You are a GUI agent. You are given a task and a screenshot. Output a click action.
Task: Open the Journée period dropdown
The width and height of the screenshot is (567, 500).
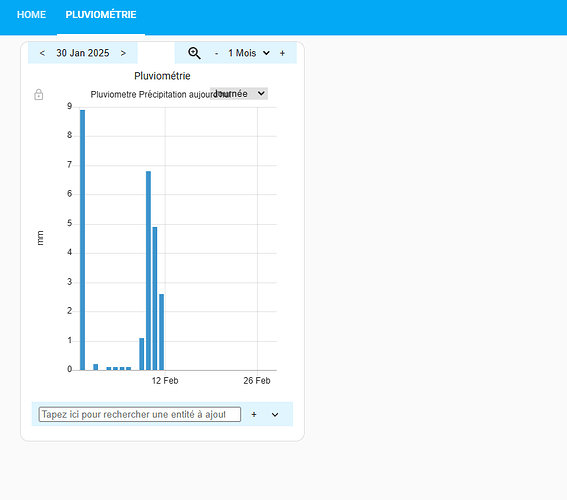click(x=239, y=94)
